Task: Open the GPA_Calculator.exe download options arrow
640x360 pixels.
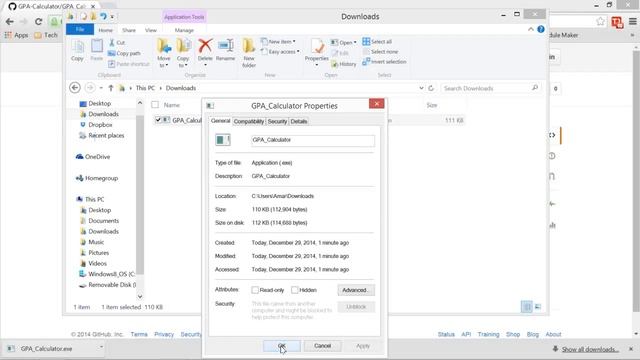Action: click(101, 347)
